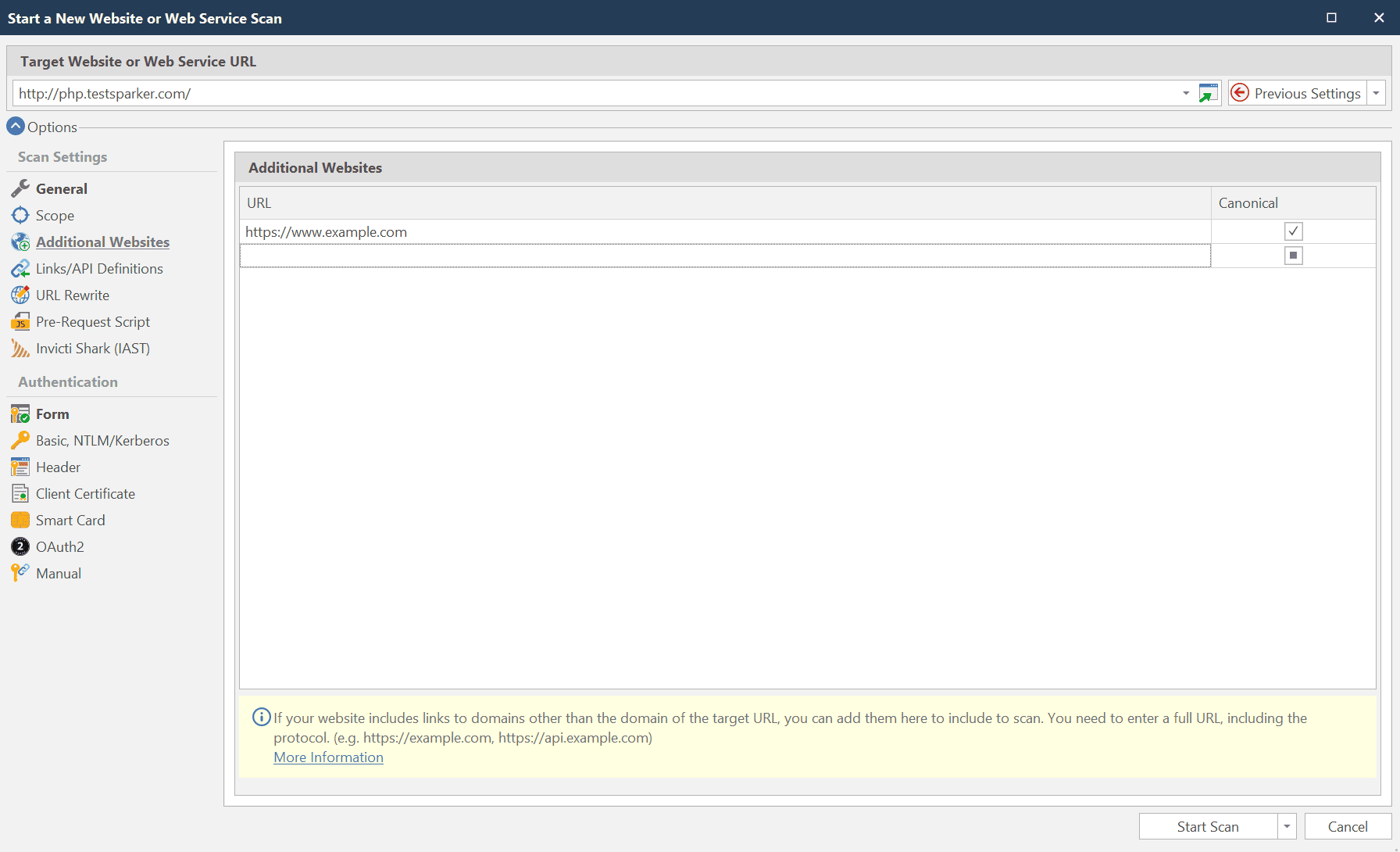Select the URL Rewrite globe icon
1400x852 pixels.
(x=20, y=295)
